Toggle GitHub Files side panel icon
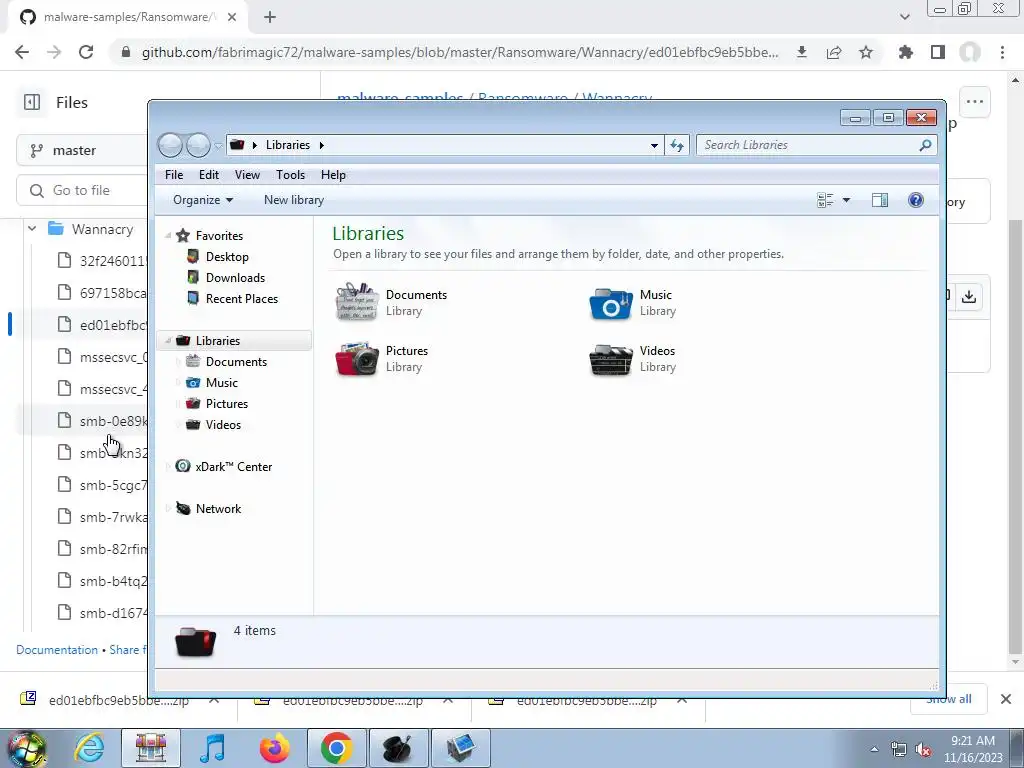The height and width of the screenshot is (768, 1024). point(31,103)
